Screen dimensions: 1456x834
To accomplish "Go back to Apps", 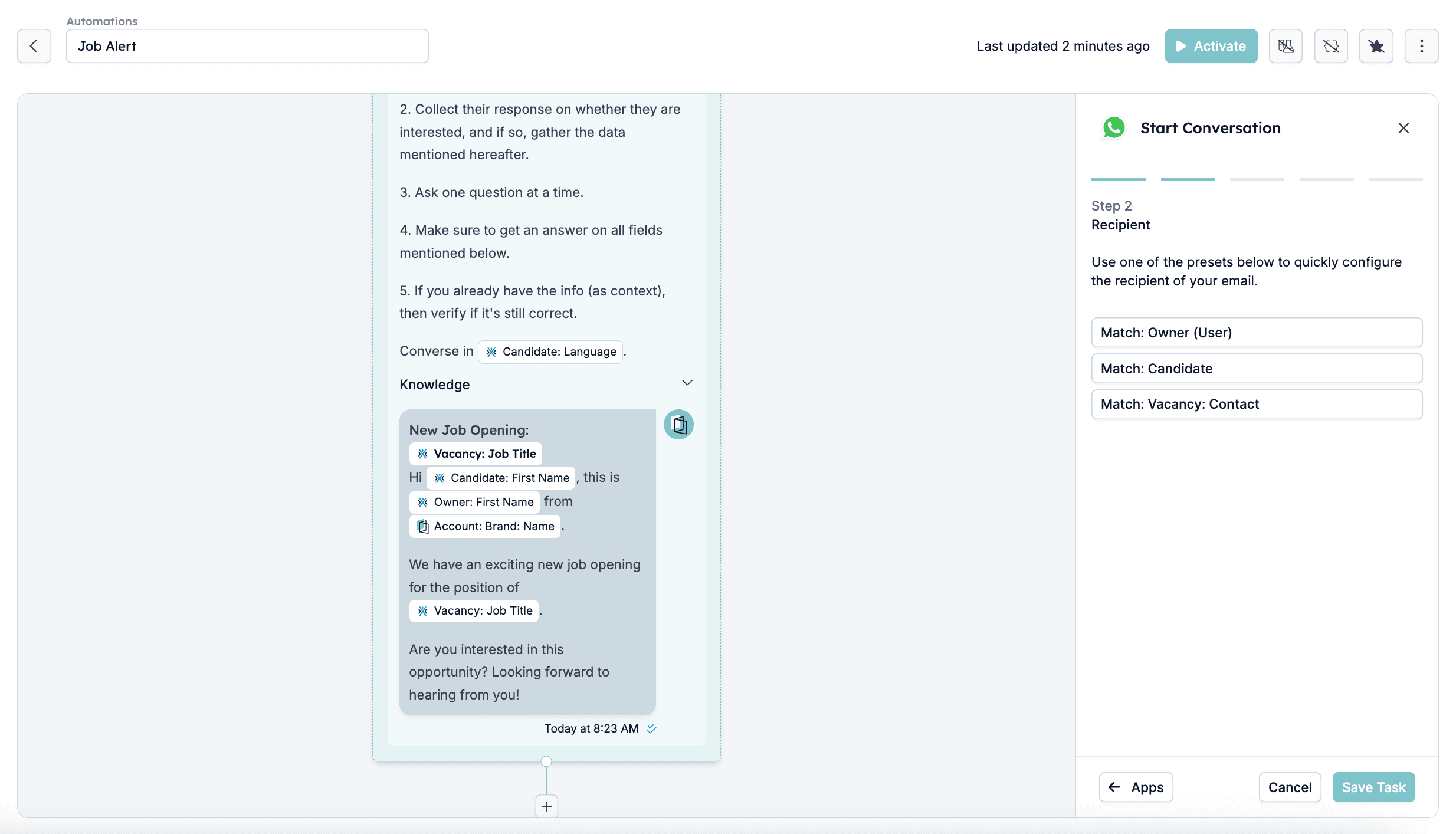I will 1136,787.
